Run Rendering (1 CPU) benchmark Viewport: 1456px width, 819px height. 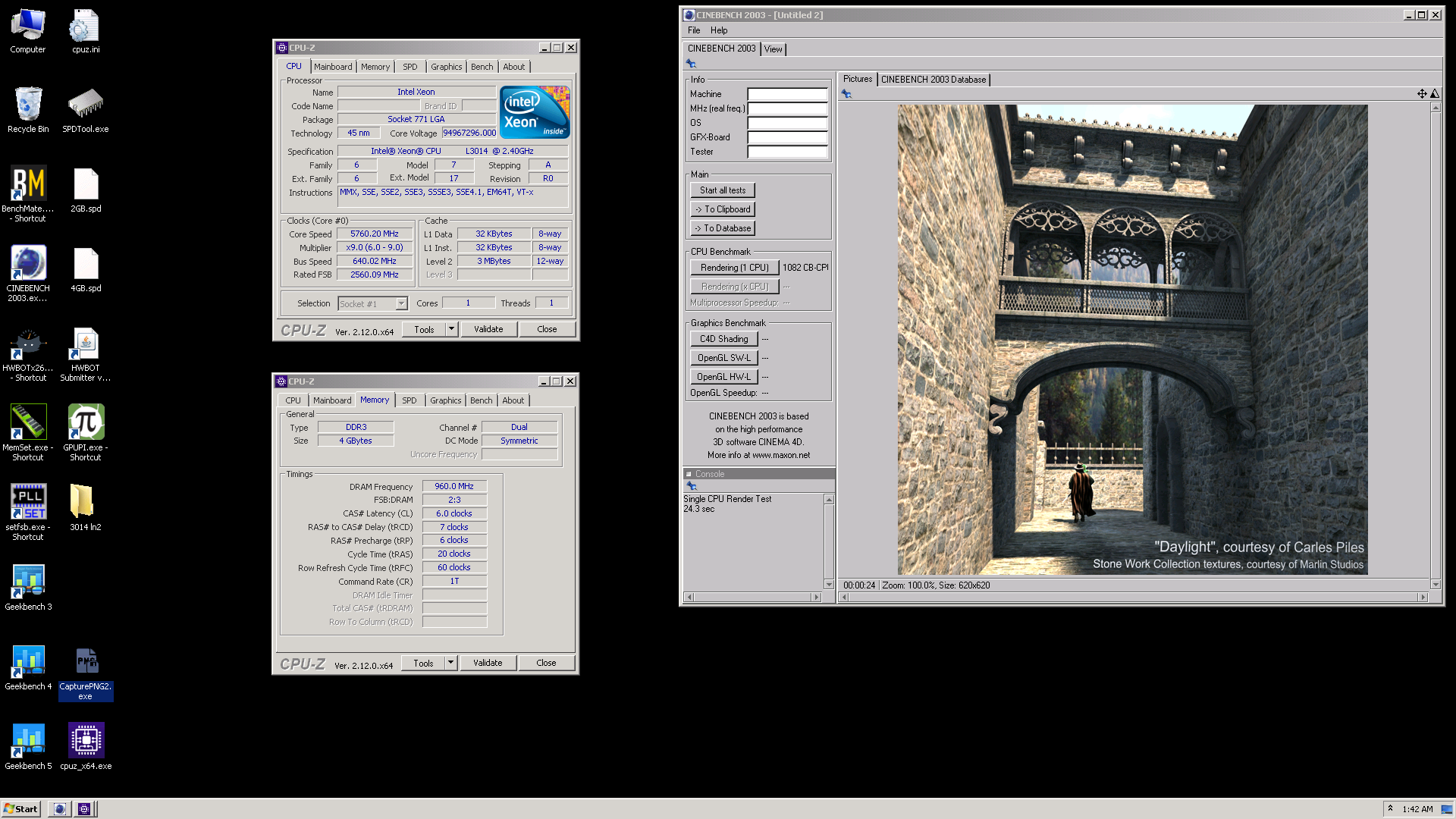point(735,268)
